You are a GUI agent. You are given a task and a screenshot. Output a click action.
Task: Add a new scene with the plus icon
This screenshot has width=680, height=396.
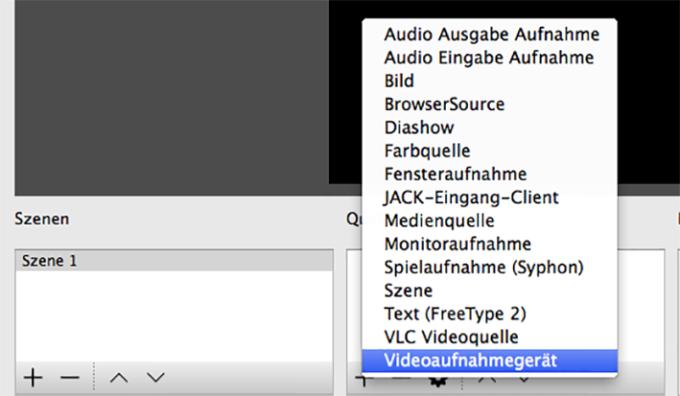tap(33, 377)
